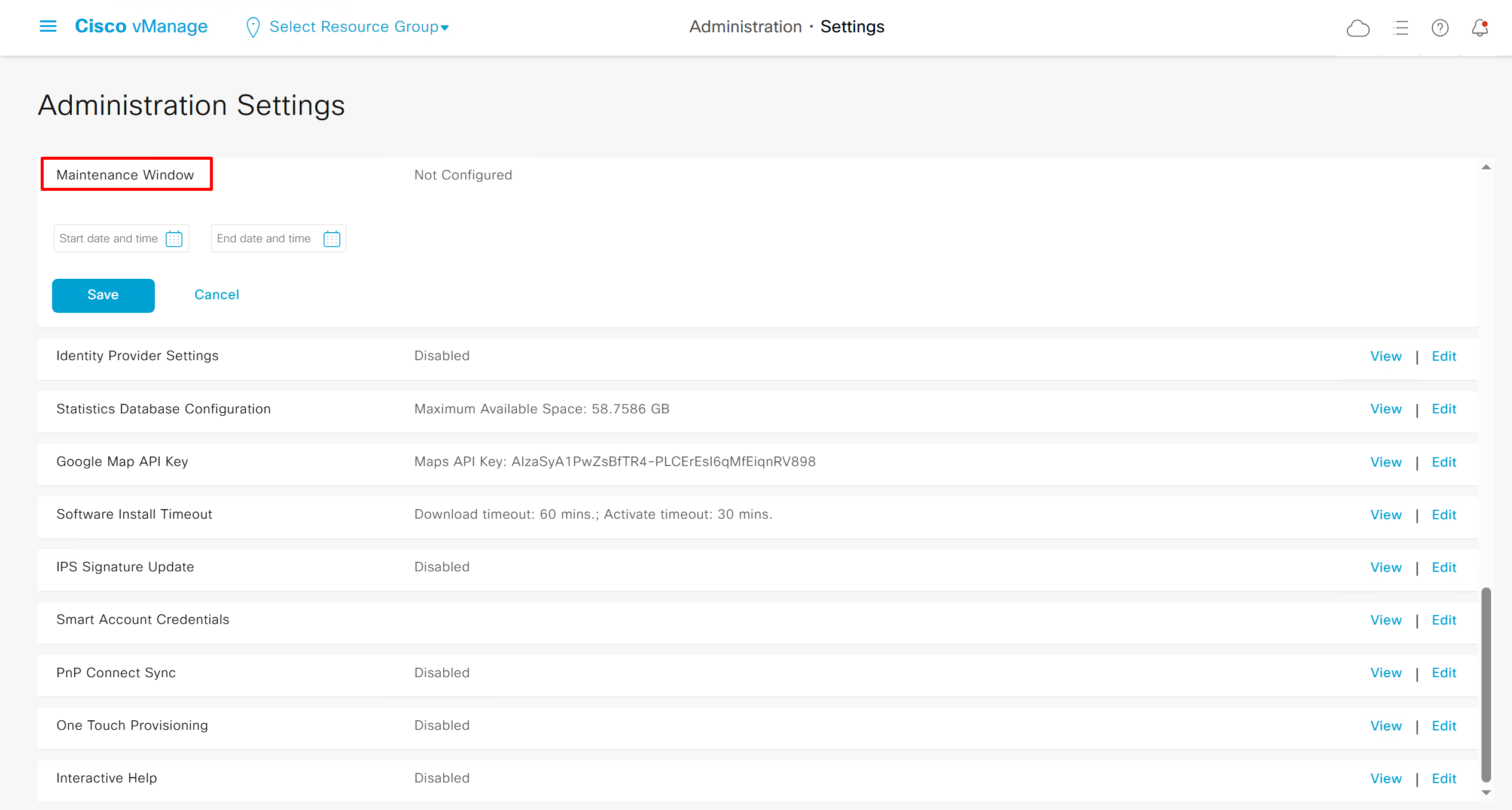Screen dimensions: 1512x810
Task: Click in the Start date and time field
Action: tap(109, 239)
